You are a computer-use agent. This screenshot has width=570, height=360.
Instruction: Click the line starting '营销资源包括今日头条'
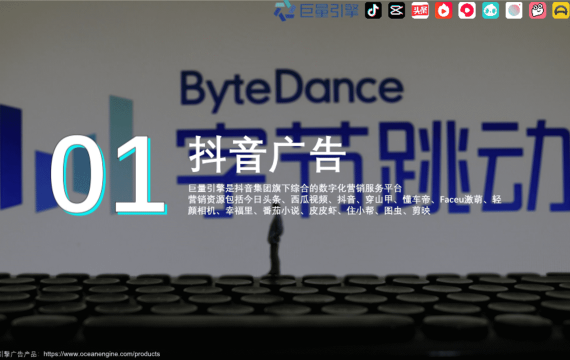(x=345, y=199)
